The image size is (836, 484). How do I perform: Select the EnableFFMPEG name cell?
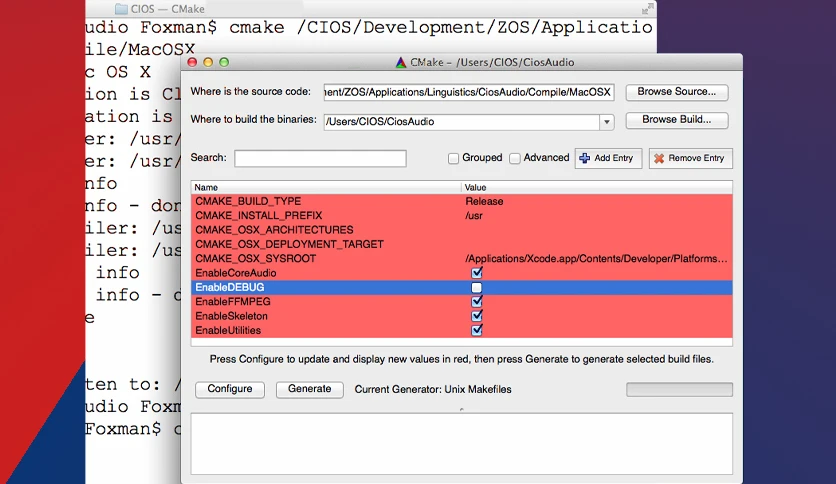coord(233,302)
